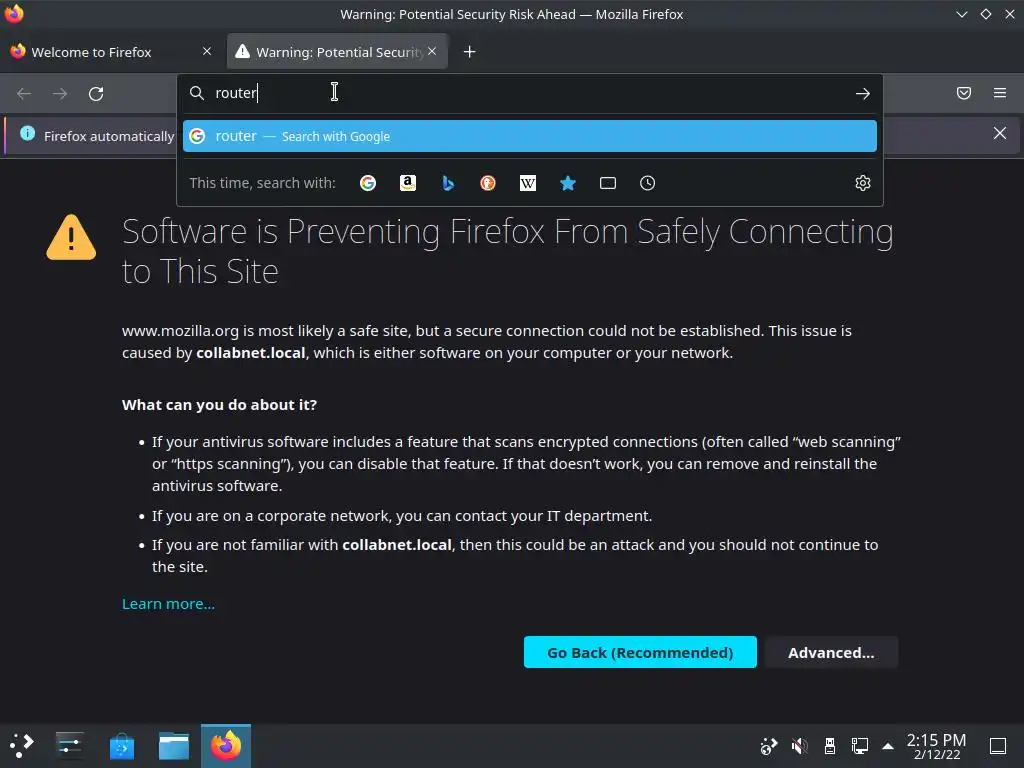Close the Welcome to Firefox tab
1024x768 pixels.
coord(207,51)
